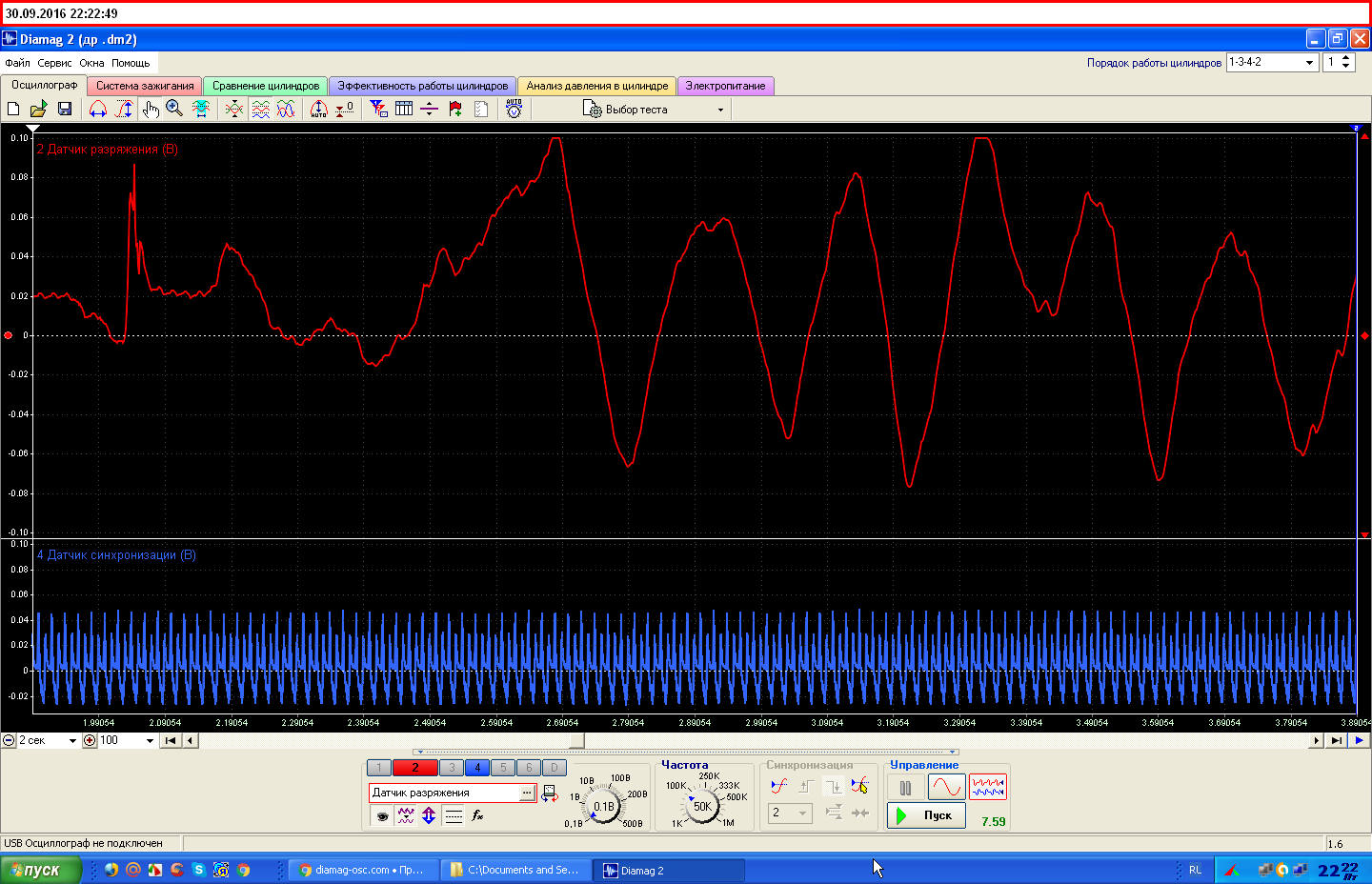The image size is (1372, 884).
Task: Jump to record start button
Action: [171, 740]
